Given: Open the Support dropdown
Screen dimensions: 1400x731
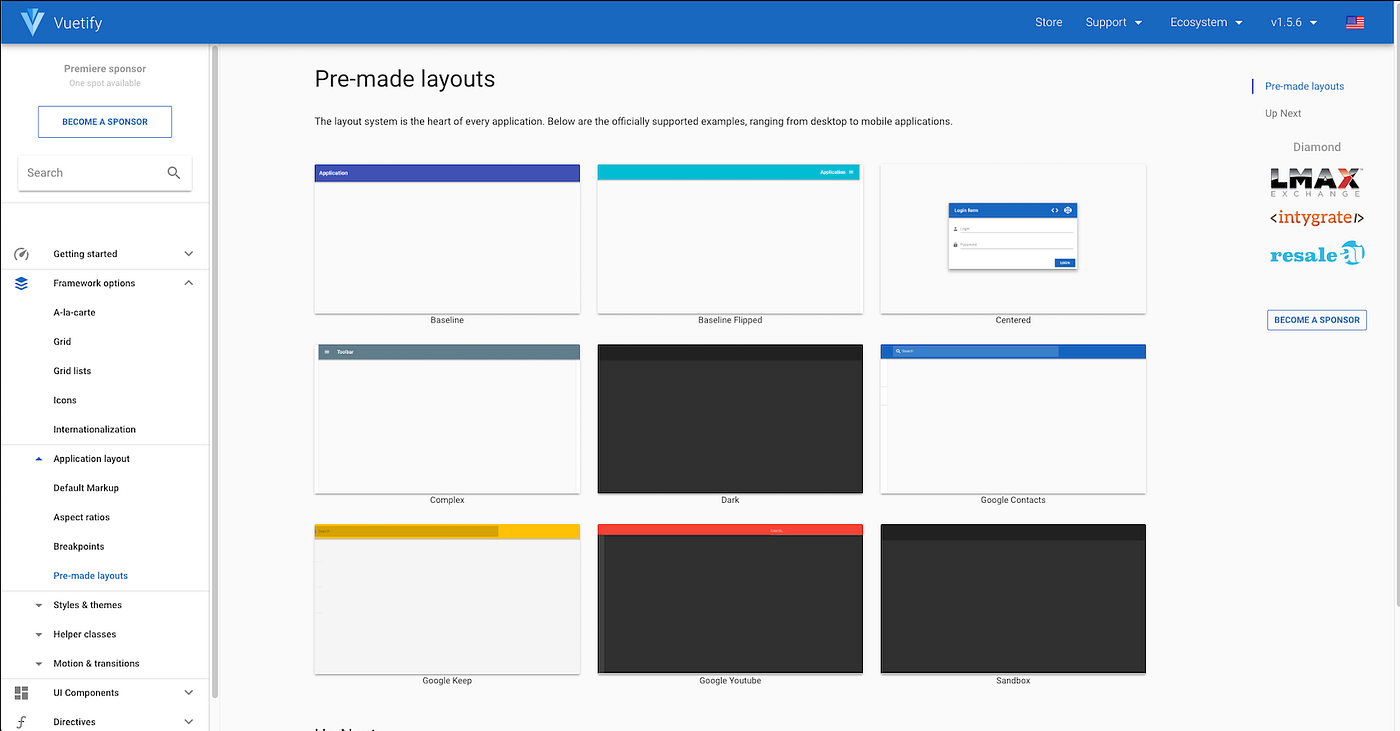Looking at the screenshot, I should click(x=1113, y=21).
